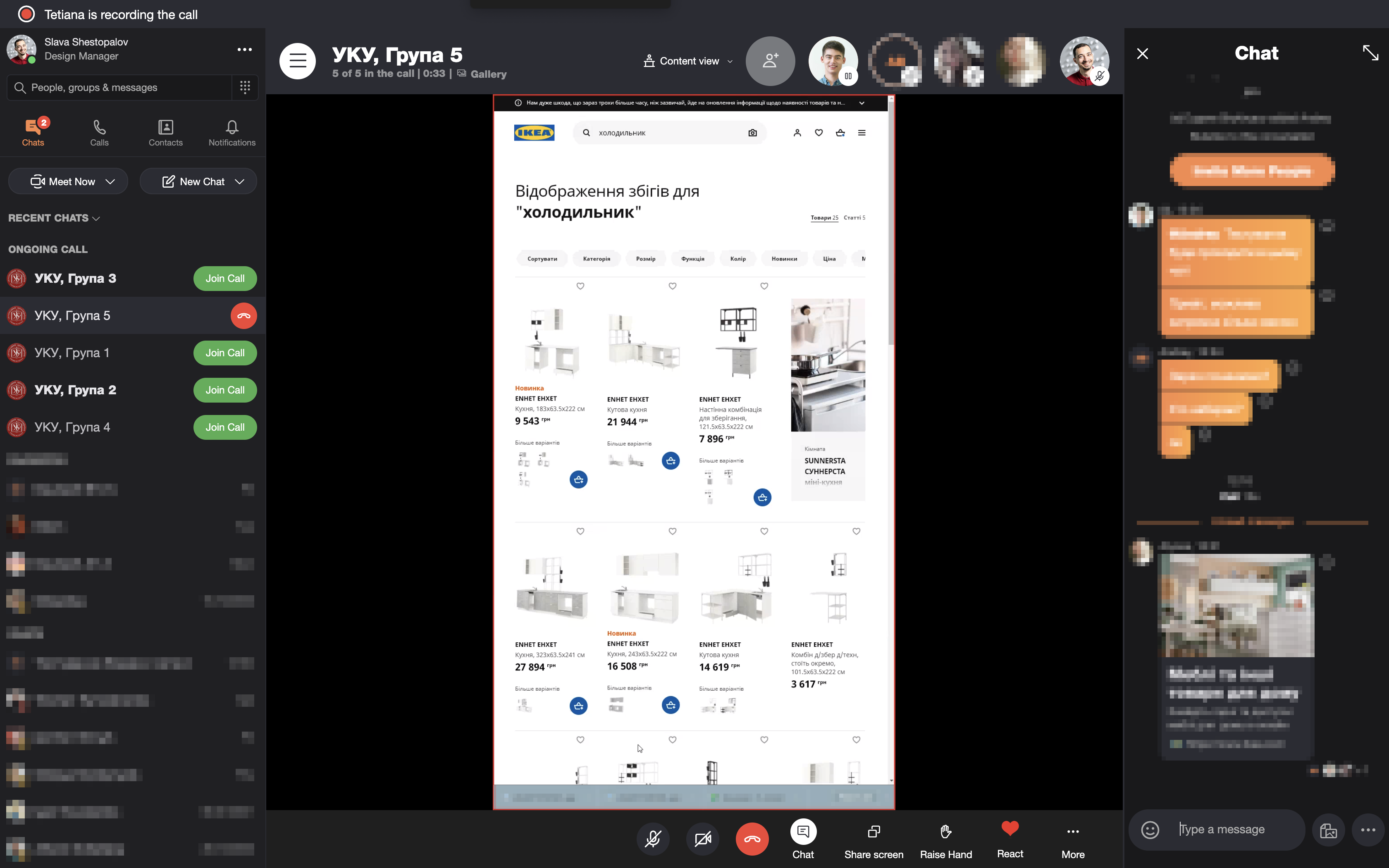Image resolution: width=1389 pixels, height=868 pixels.
Task: Expand the Meet Now options
Action: click(111, 181)
